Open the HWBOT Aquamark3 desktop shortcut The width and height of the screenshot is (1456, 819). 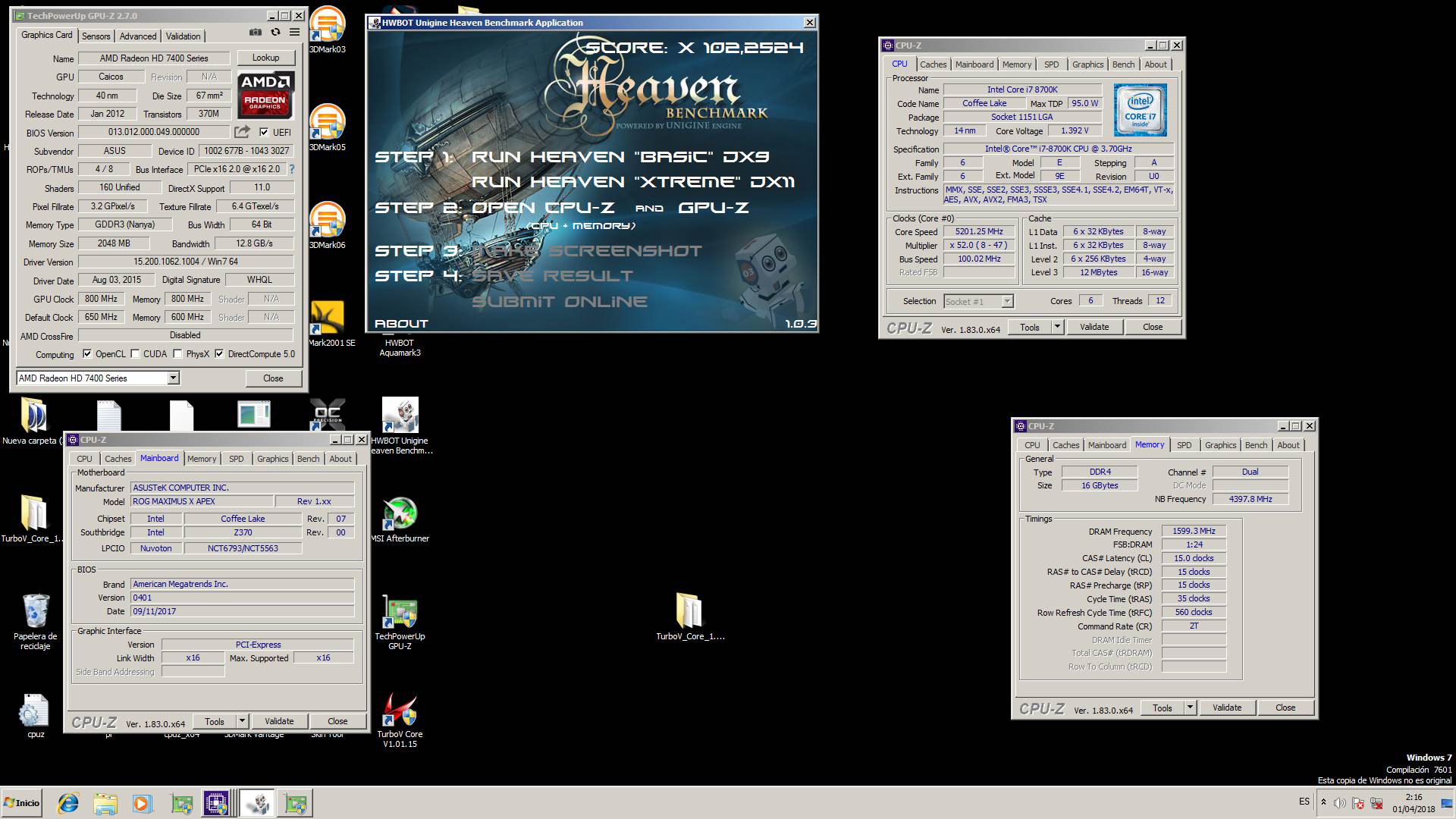pos(400,347)
